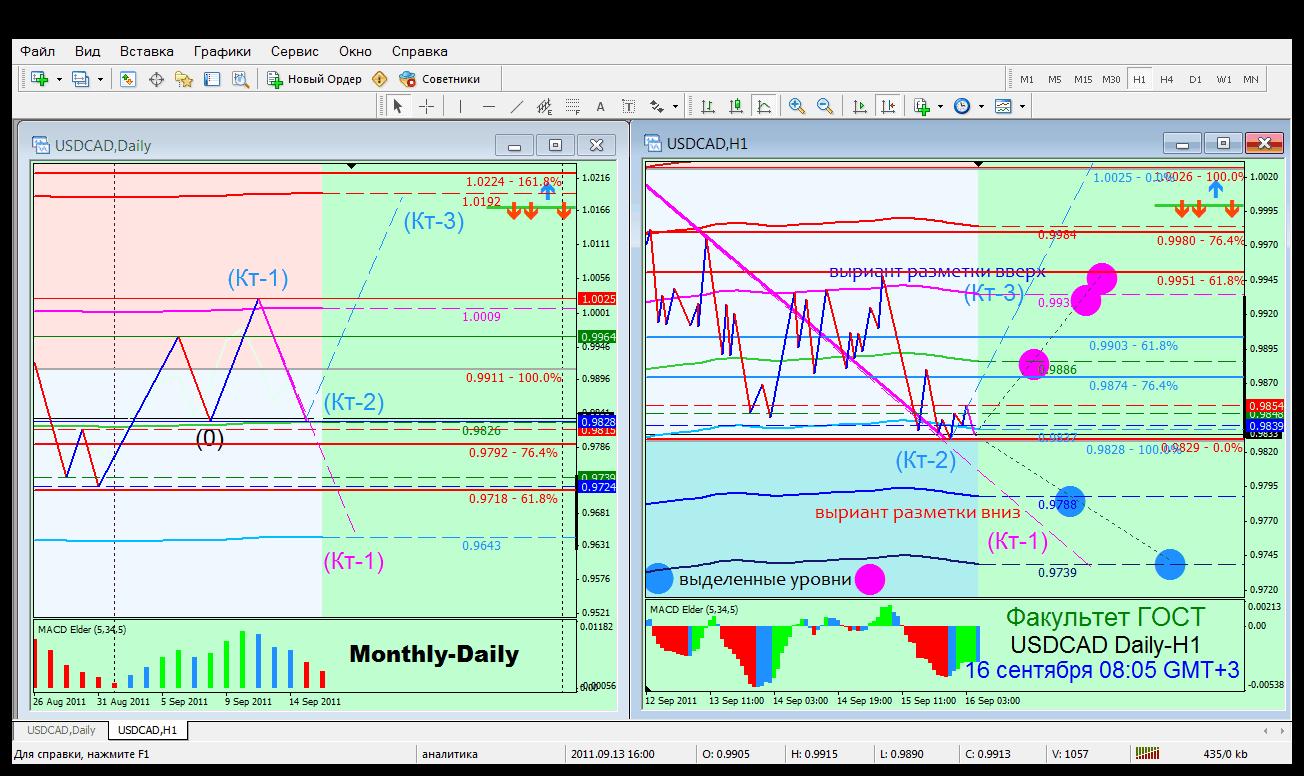Open the New Chart dropdown arrow
This screenshot has height=776, width=1304.
pos(59,79)
